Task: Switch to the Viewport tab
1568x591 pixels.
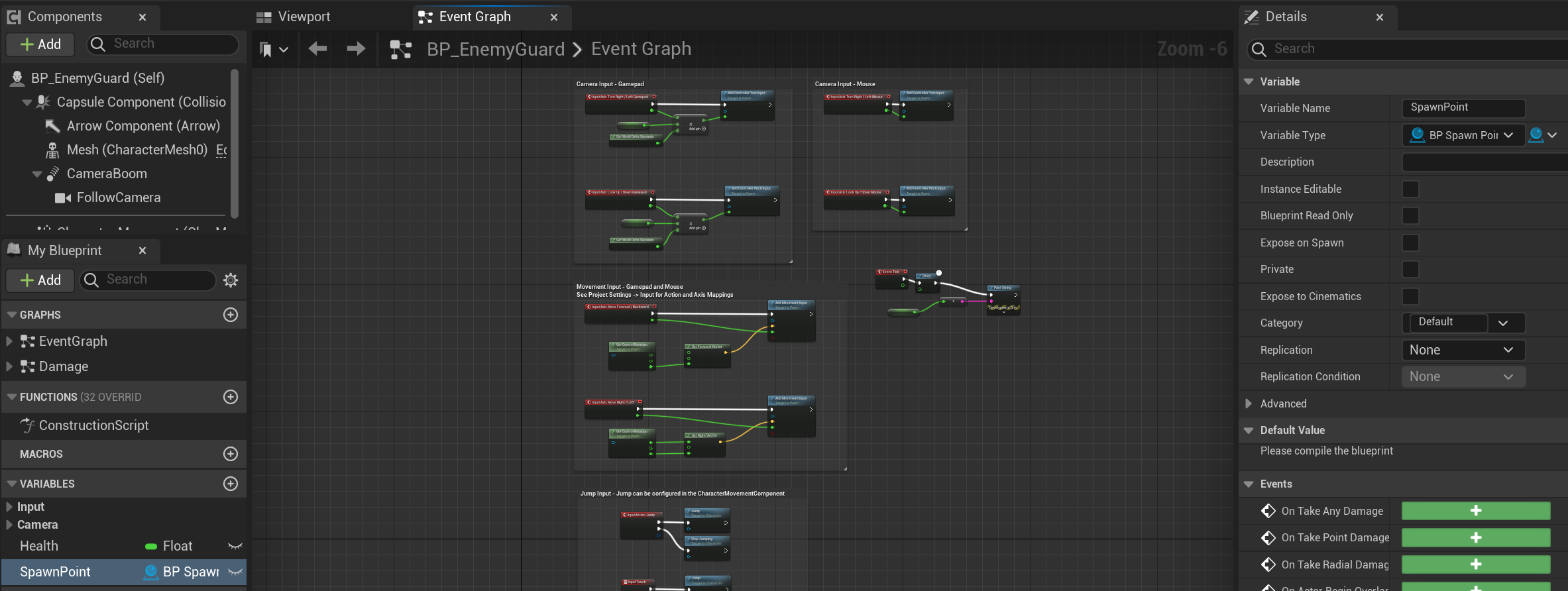Action: pyautogui.click(x=304, y=17)
